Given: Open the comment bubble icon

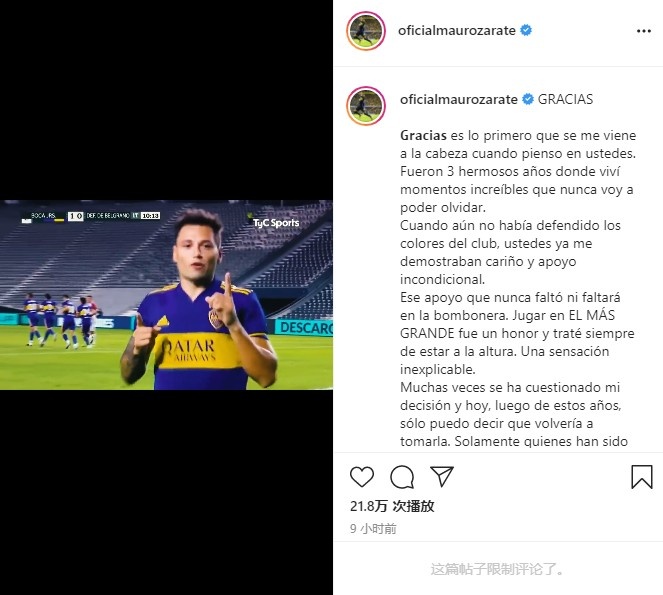Looking at the screenshot, I should pos(402,477).
